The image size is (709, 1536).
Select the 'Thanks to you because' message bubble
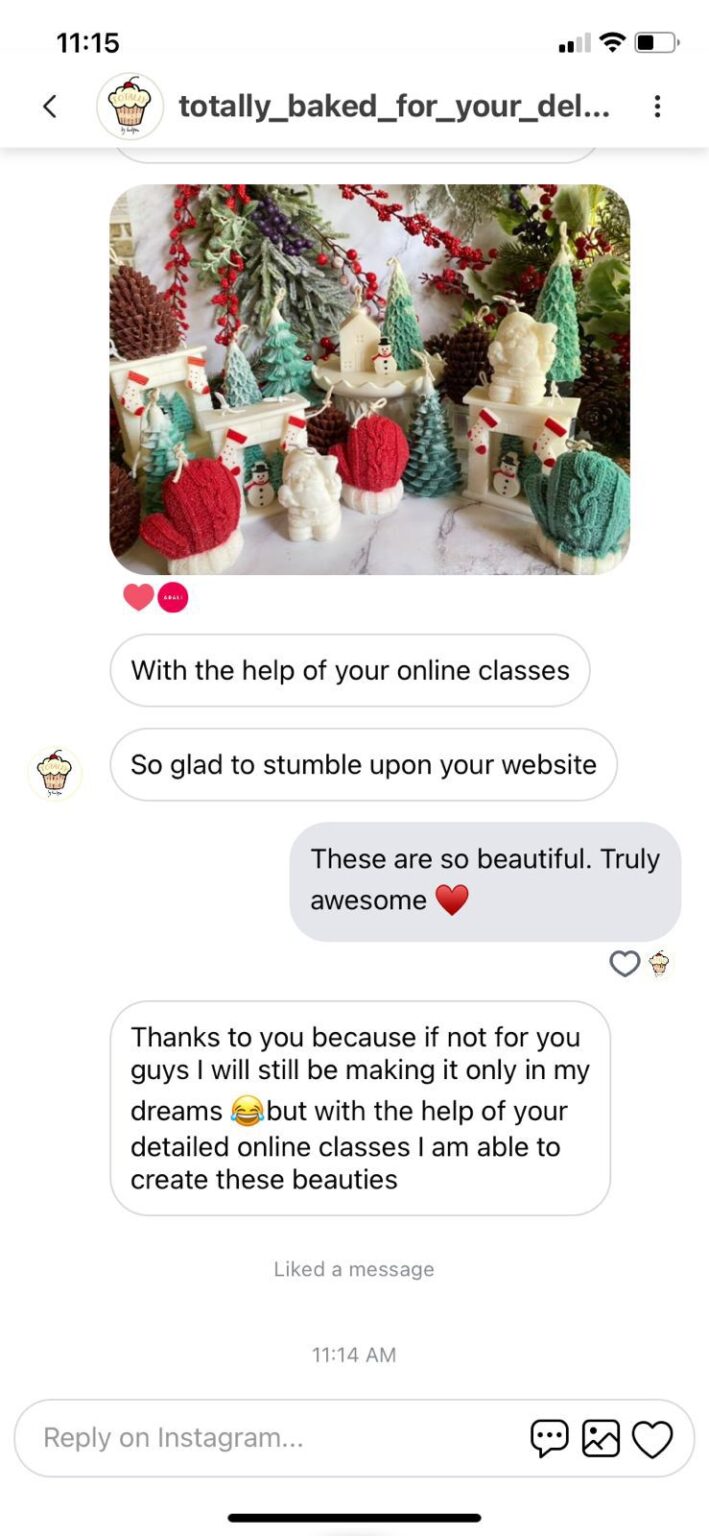coord(360,1108)
